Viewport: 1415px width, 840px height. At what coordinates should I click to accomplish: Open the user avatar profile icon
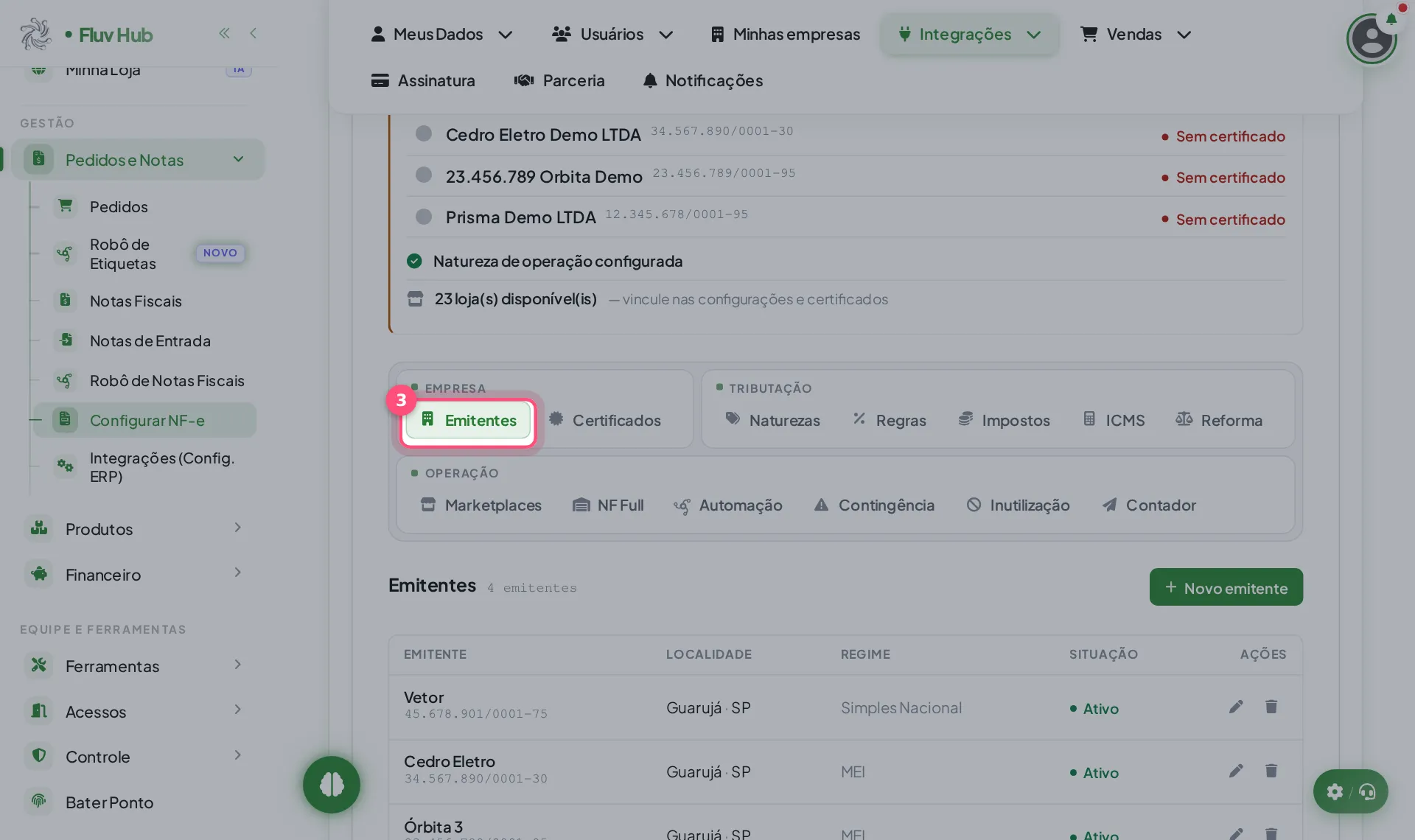click(x=1372, y=39)
